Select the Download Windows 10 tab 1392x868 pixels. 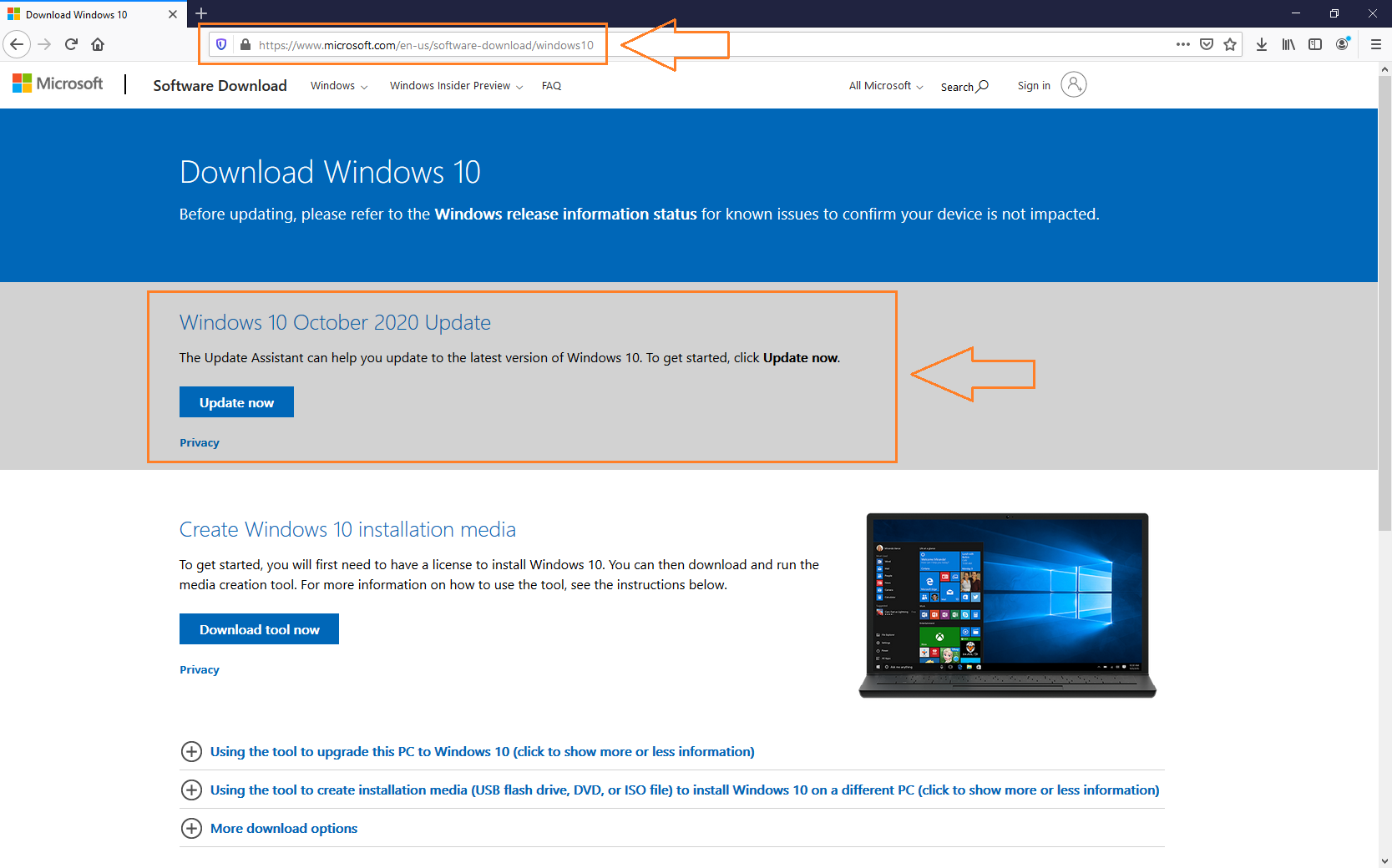coord(94,14)
